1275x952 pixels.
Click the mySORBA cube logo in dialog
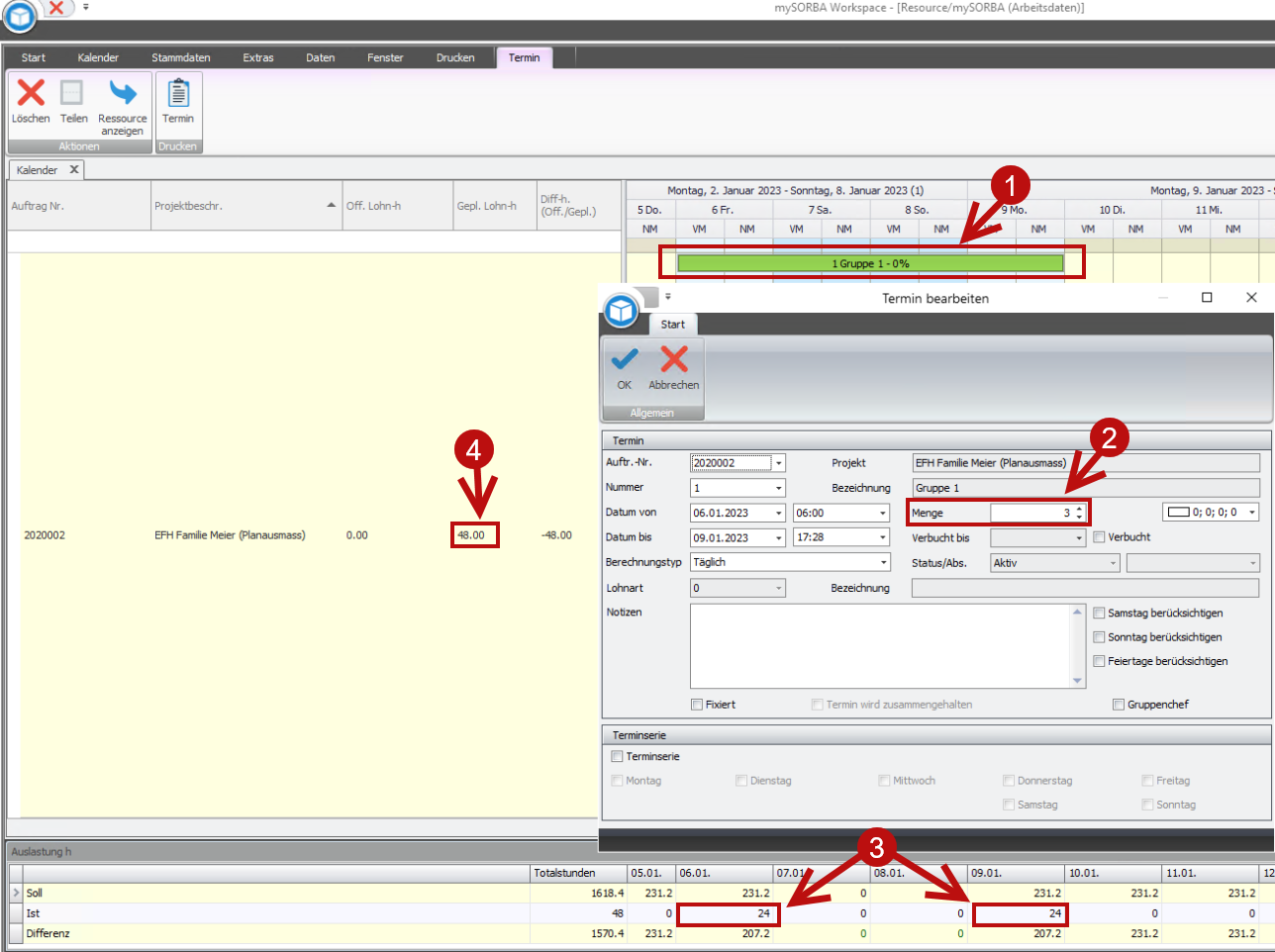pyautogui.click(x=621, y=311)
